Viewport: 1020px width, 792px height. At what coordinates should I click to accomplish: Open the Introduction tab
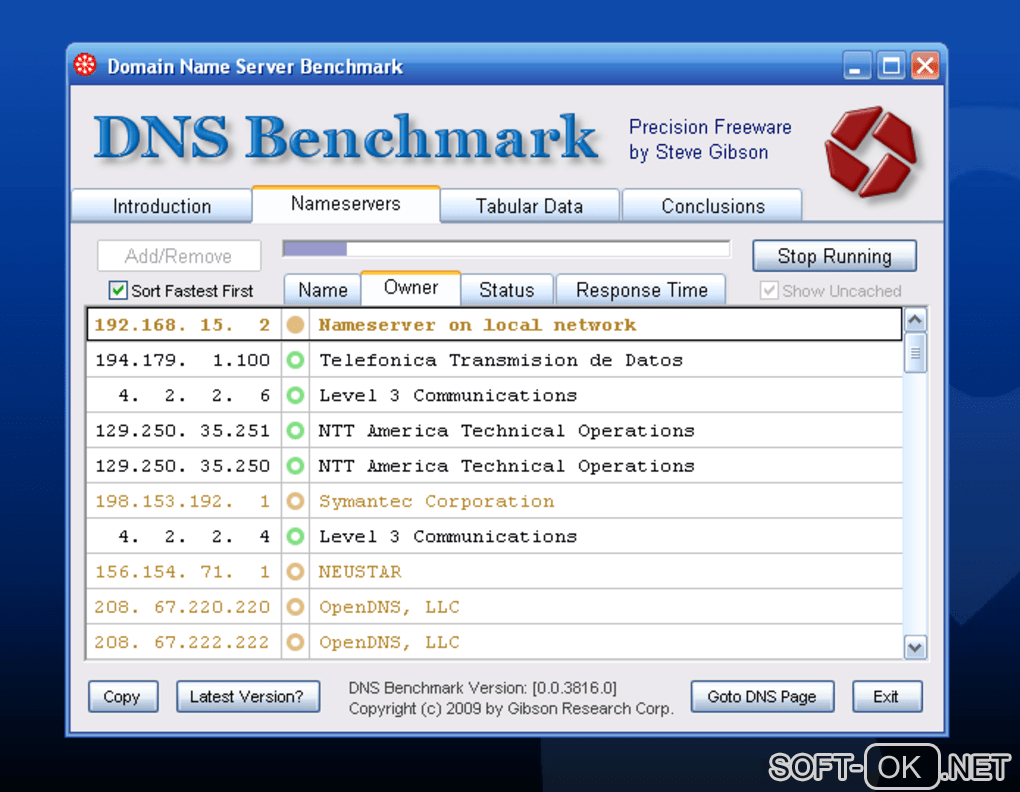[161, 206]
